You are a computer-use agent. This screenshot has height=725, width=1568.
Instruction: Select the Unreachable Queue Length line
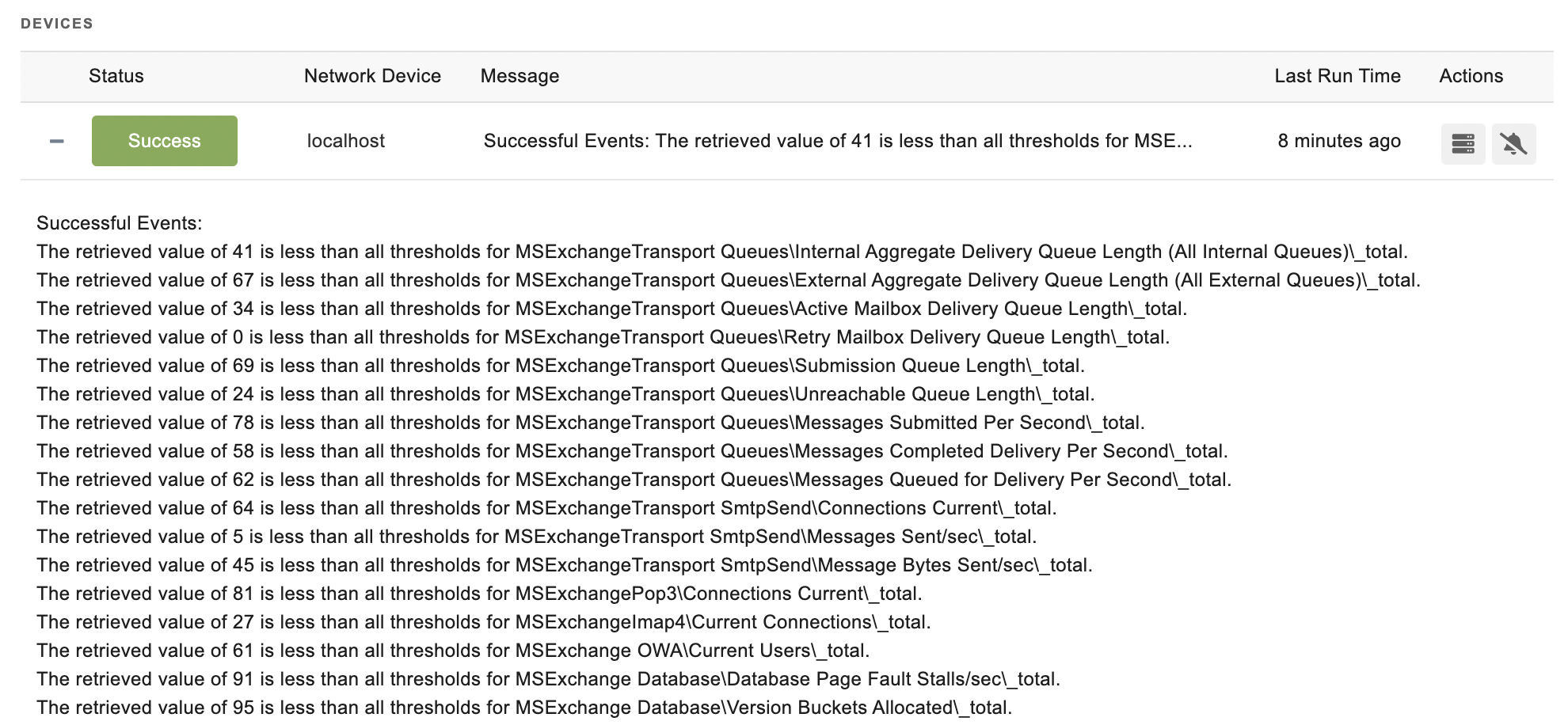pyautogui.click(x=565, y=394)
